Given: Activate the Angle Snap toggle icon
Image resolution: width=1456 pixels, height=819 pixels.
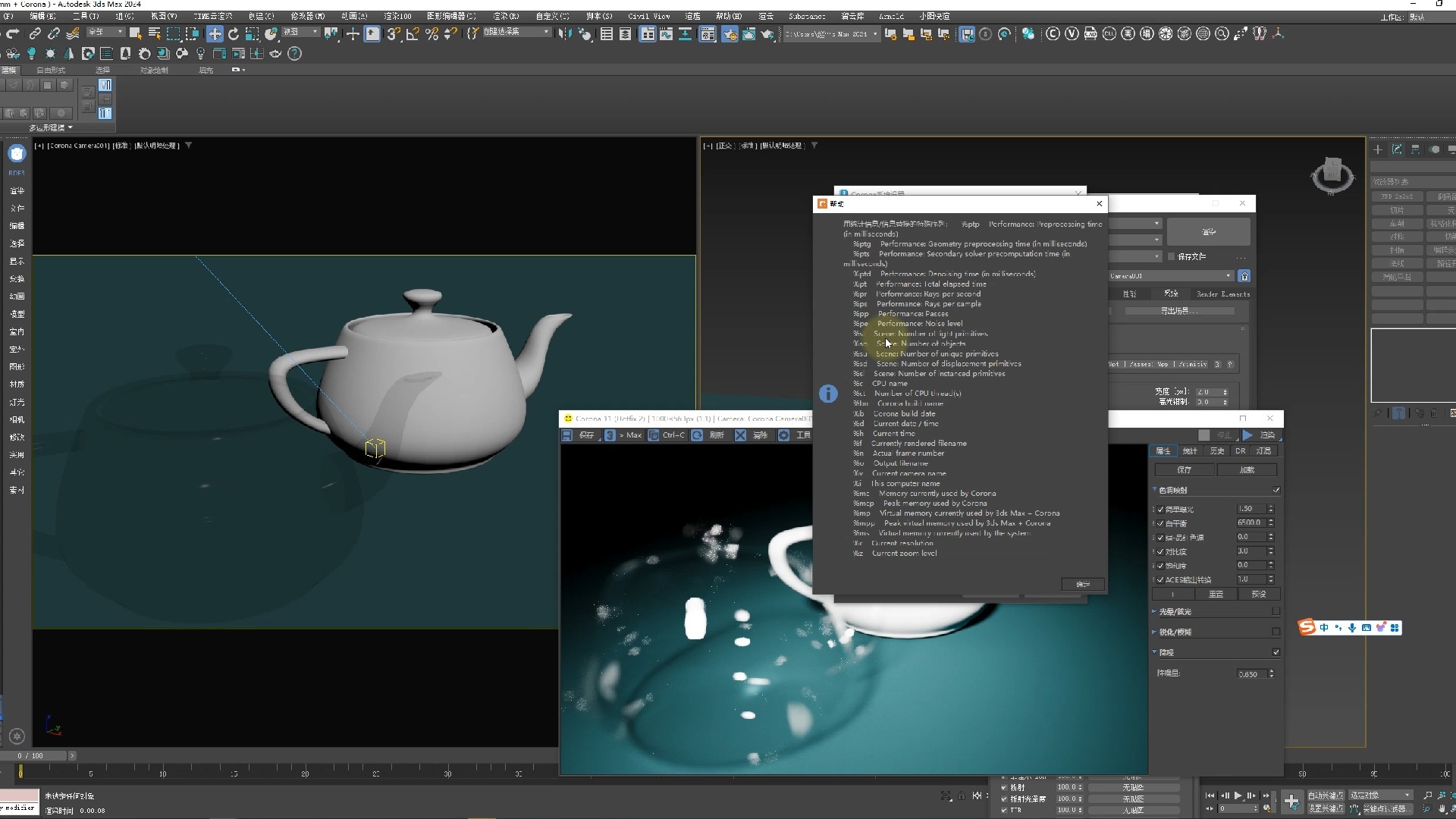Looking at the screenshot, I should point(412,33).
